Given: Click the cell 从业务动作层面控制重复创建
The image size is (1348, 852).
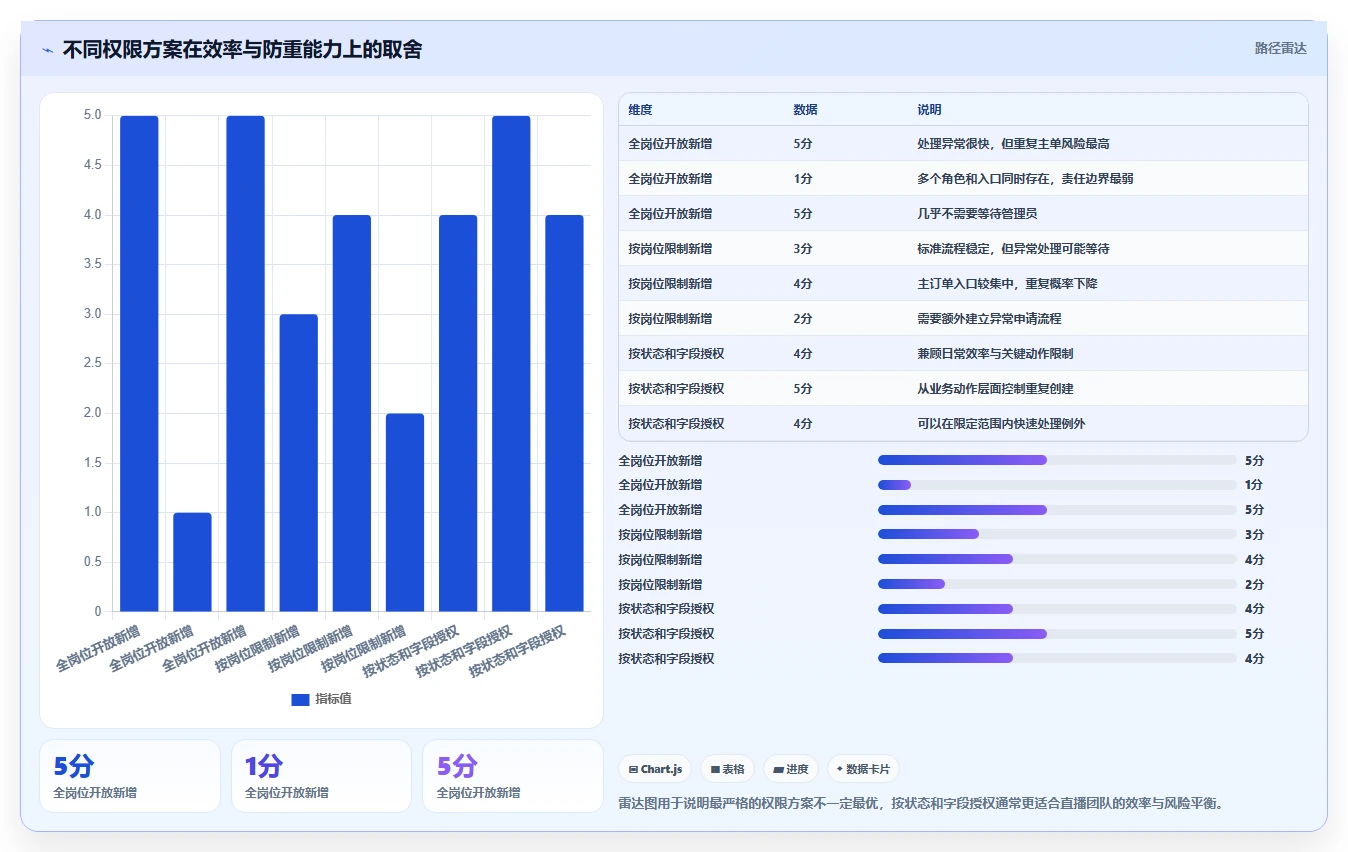Looking at the screenshot, I should (995, 389).
